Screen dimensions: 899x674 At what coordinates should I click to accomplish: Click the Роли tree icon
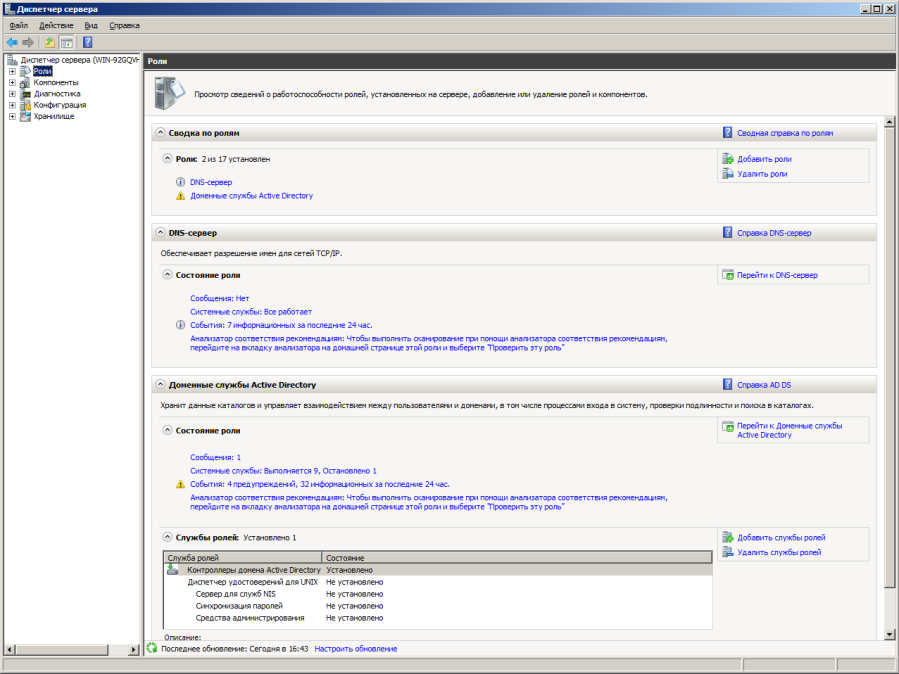[25, 71]
